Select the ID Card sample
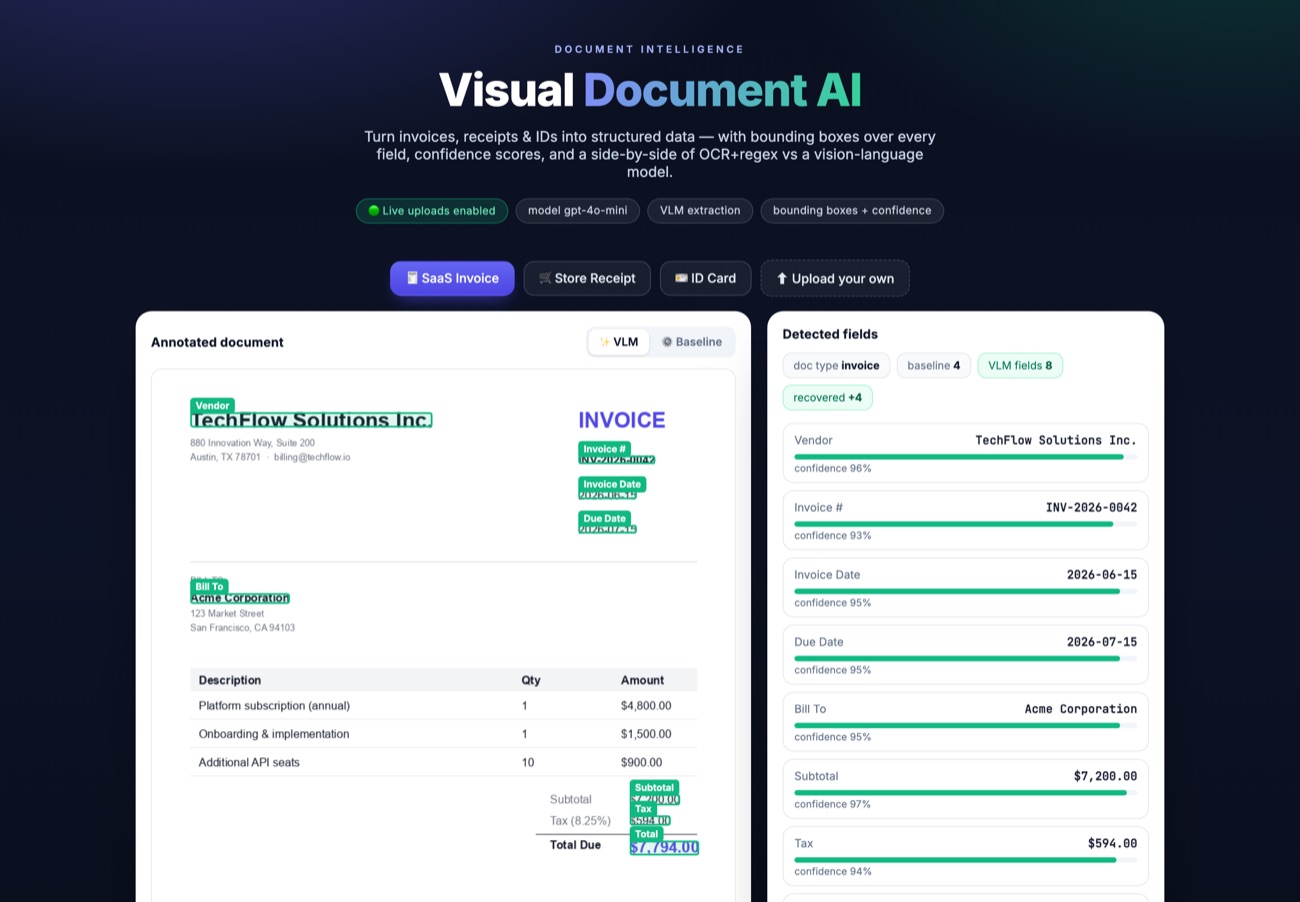1300x902 pixels. tap(705, 278)
